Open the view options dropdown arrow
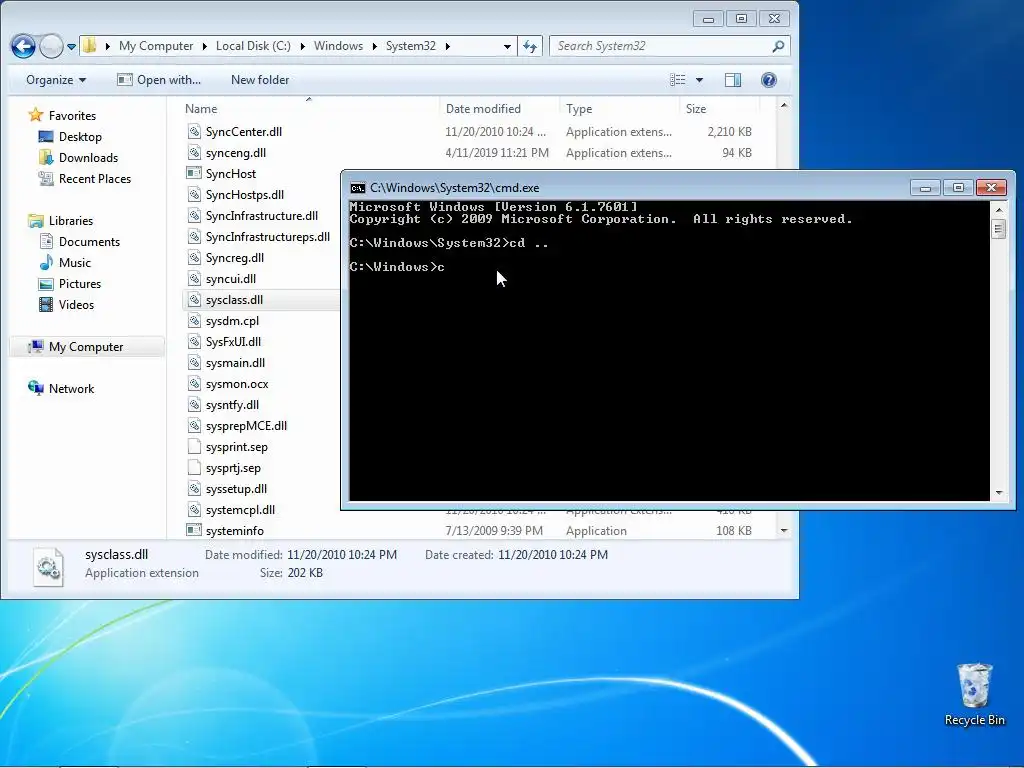 699,80
